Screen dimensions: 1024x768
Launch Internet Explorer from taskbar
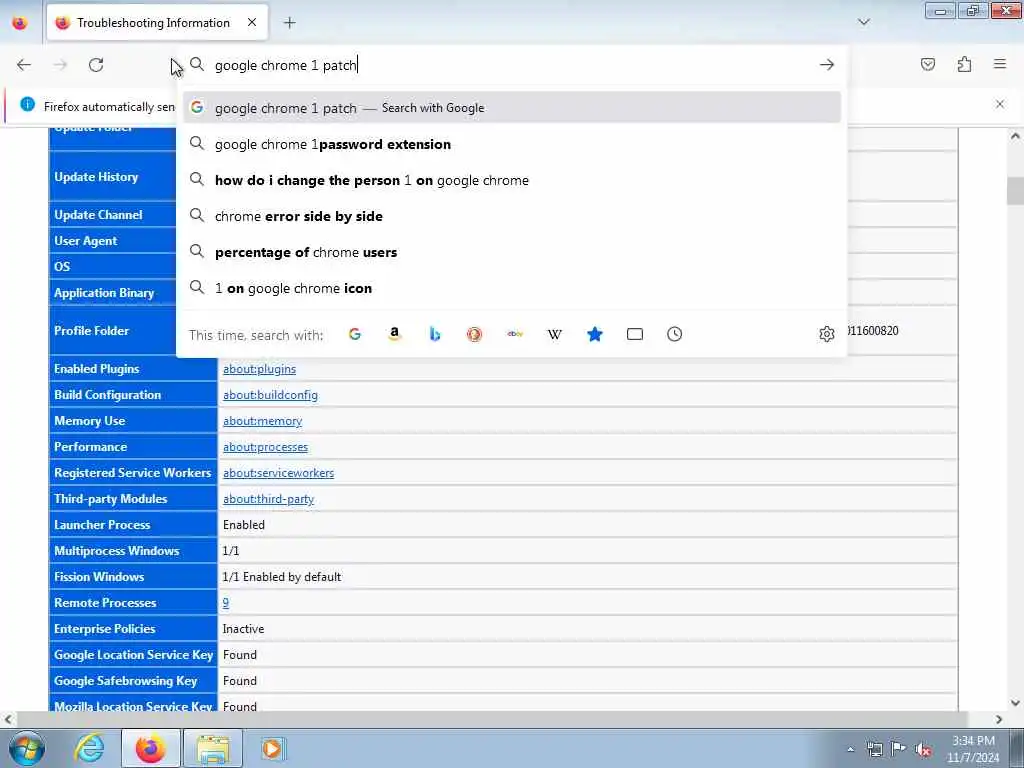coord(88,749)
